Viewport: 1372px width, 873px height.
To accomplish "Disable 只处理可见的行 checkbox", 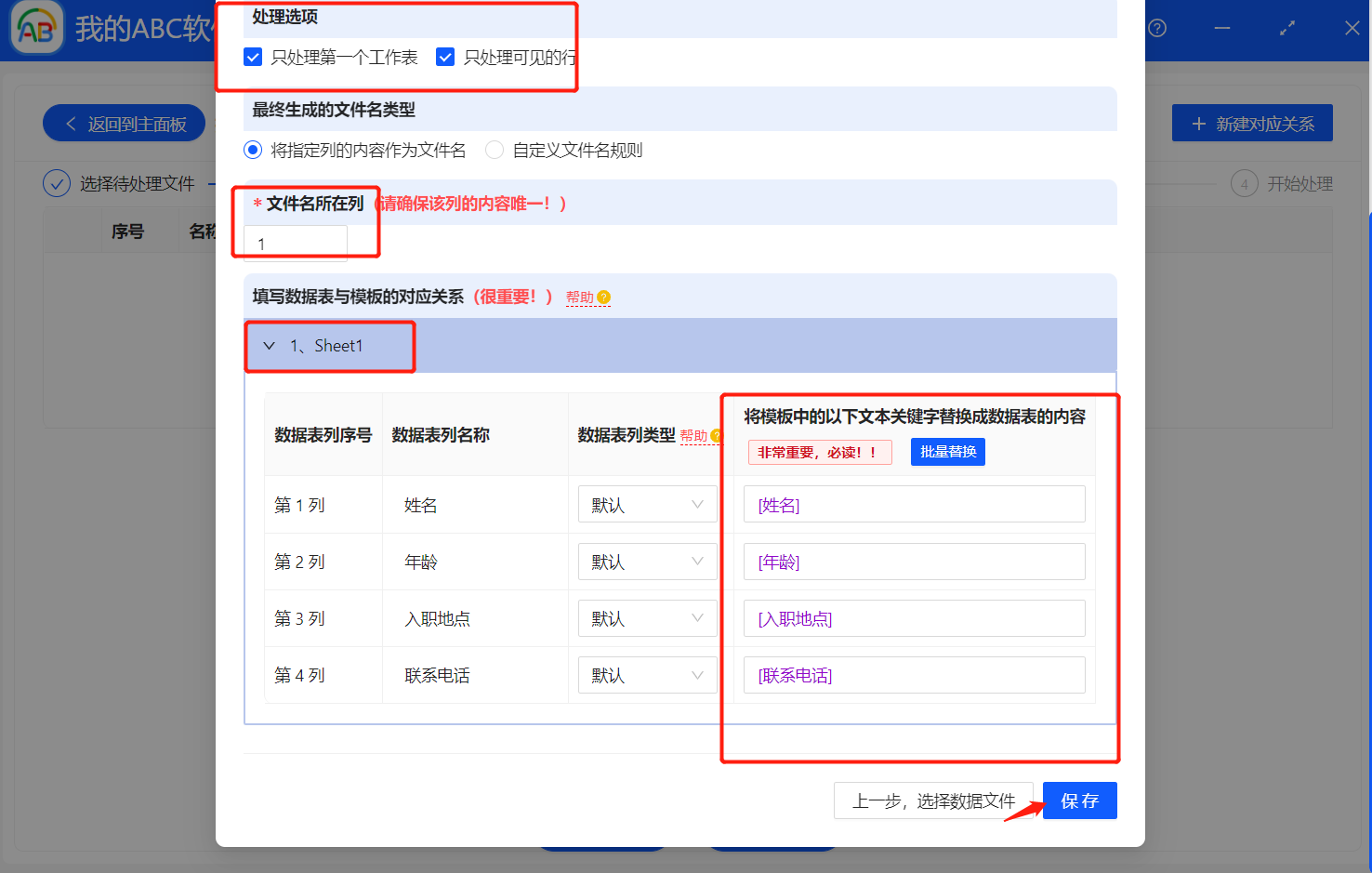I will (x=445, y=57).
